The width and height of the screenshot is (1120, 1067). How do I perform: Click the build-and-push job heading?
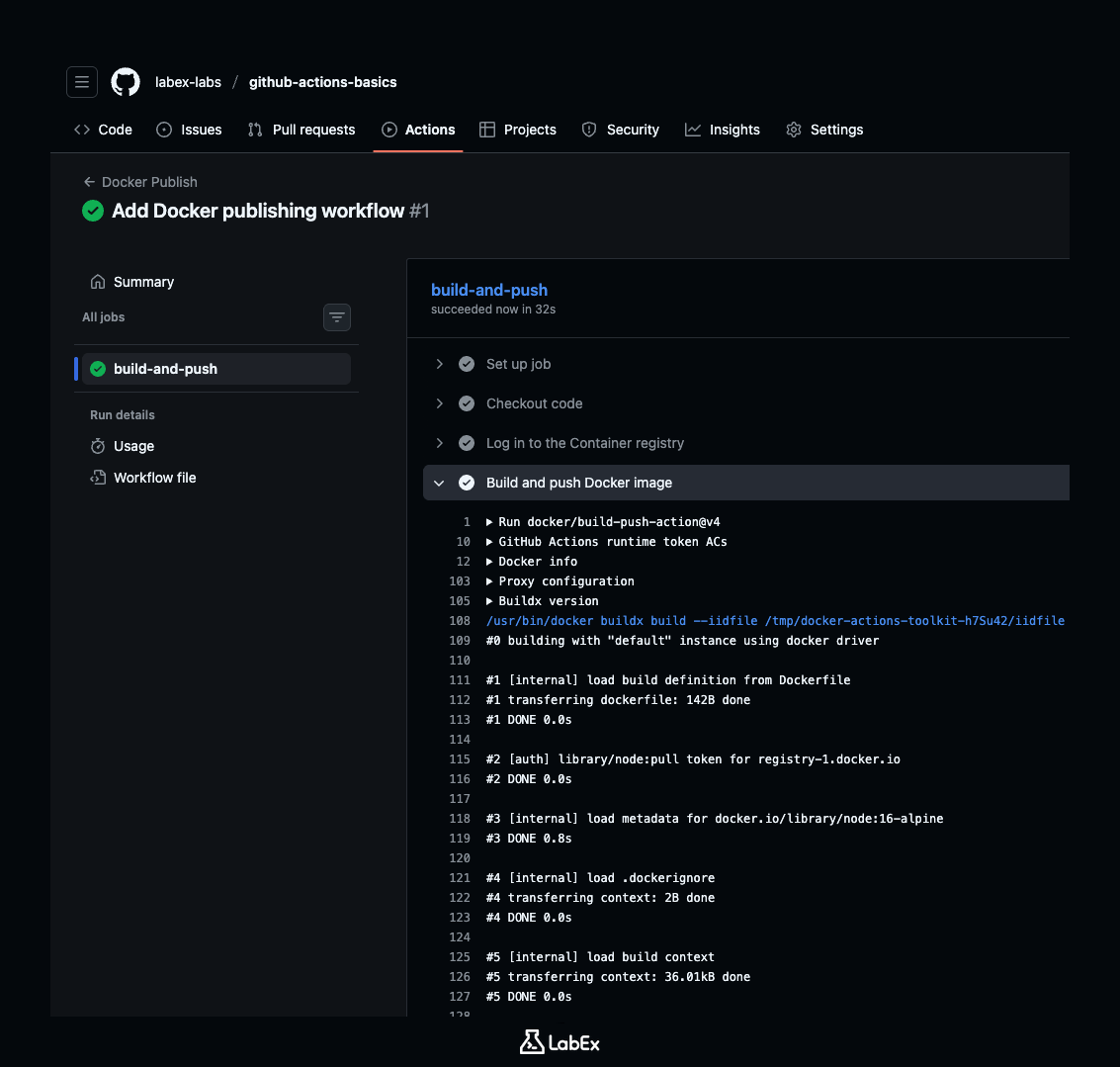489,290
